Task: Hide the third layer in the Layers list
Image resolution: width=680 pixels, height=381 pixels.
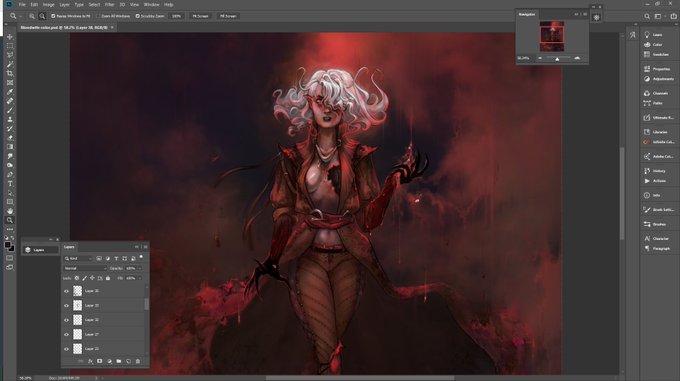Action: [66, 320]
